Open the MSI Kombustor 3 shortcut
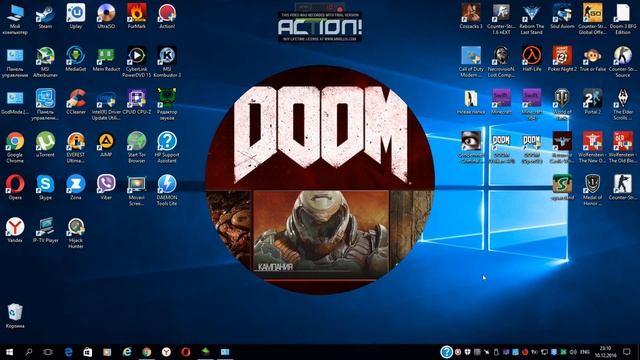Viewport: 640px width, 360px height. click(167, 62)
